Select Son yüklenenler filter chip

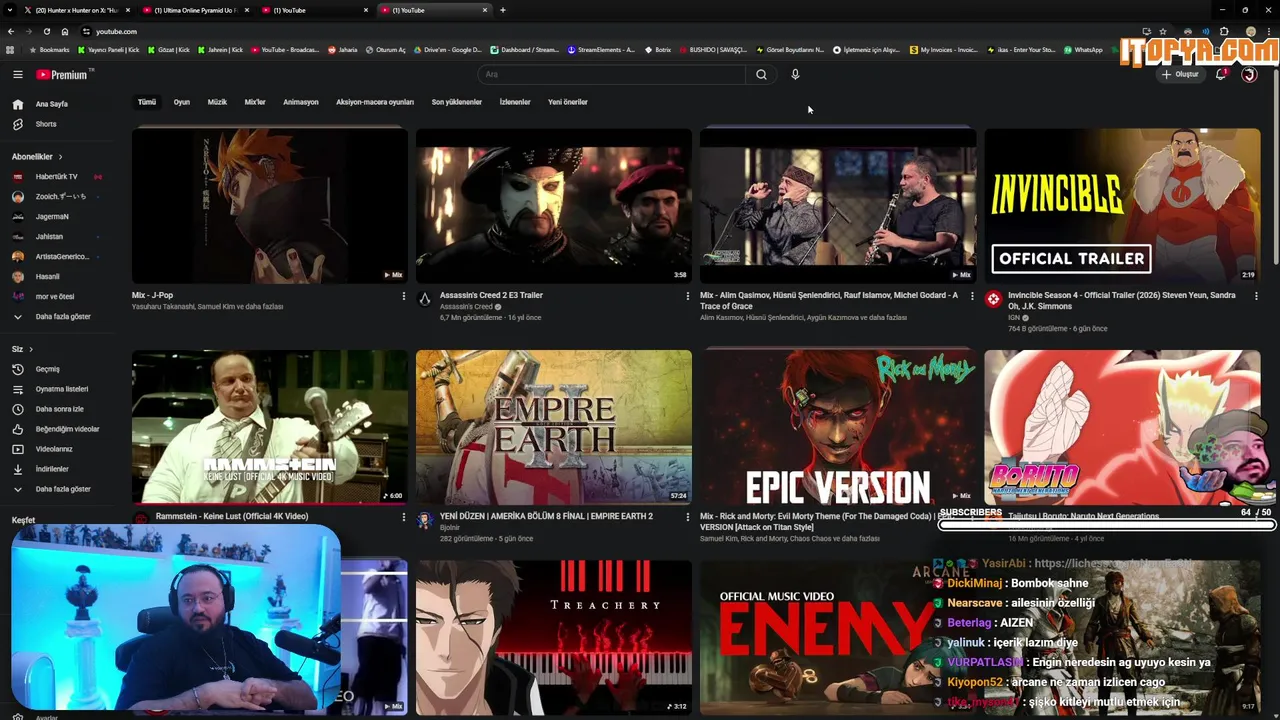pos(457,102)
